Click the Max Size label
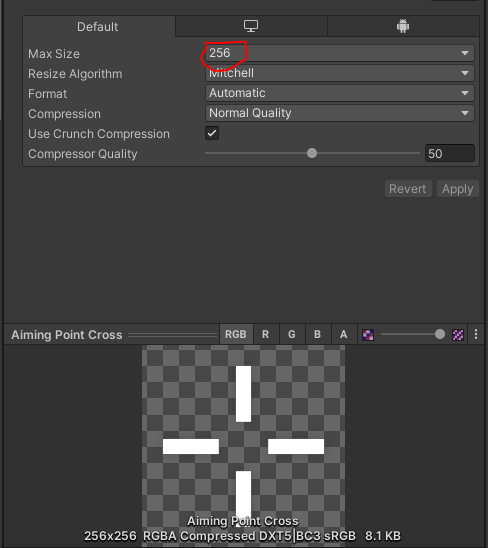Viewport: 488px width, 548px height. [x=54, y=54]
